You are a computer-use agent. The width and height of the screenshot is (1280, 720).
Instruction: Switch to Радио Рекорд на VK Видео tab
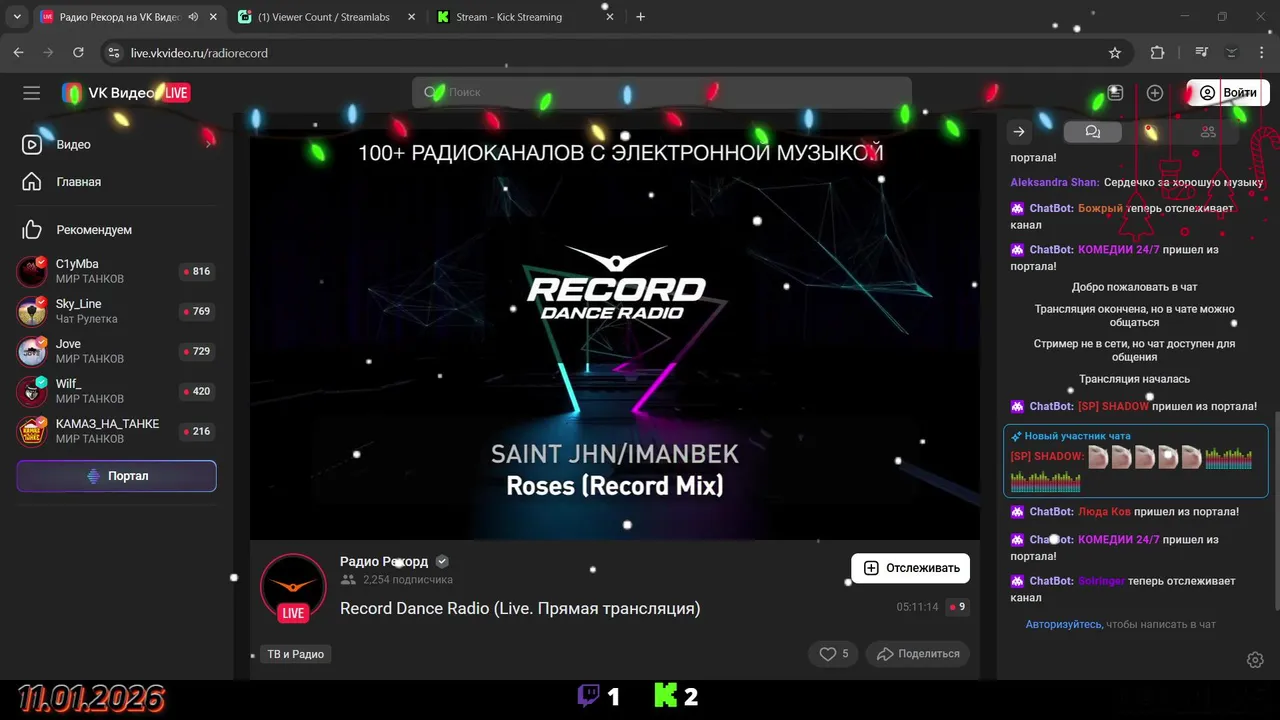[x=129, y=17]
